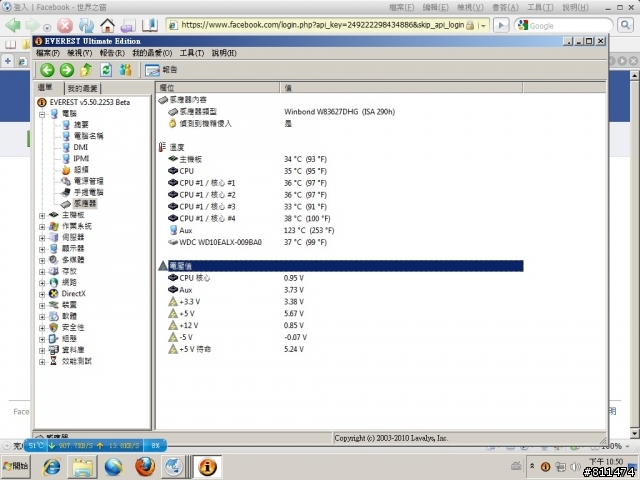Open the 開始 Start button
Viewport: 640px width, 480px height.
15,466
